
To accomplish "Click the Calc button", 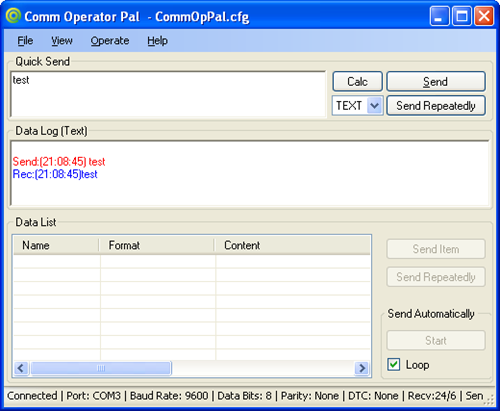I will tap(357, 81).
